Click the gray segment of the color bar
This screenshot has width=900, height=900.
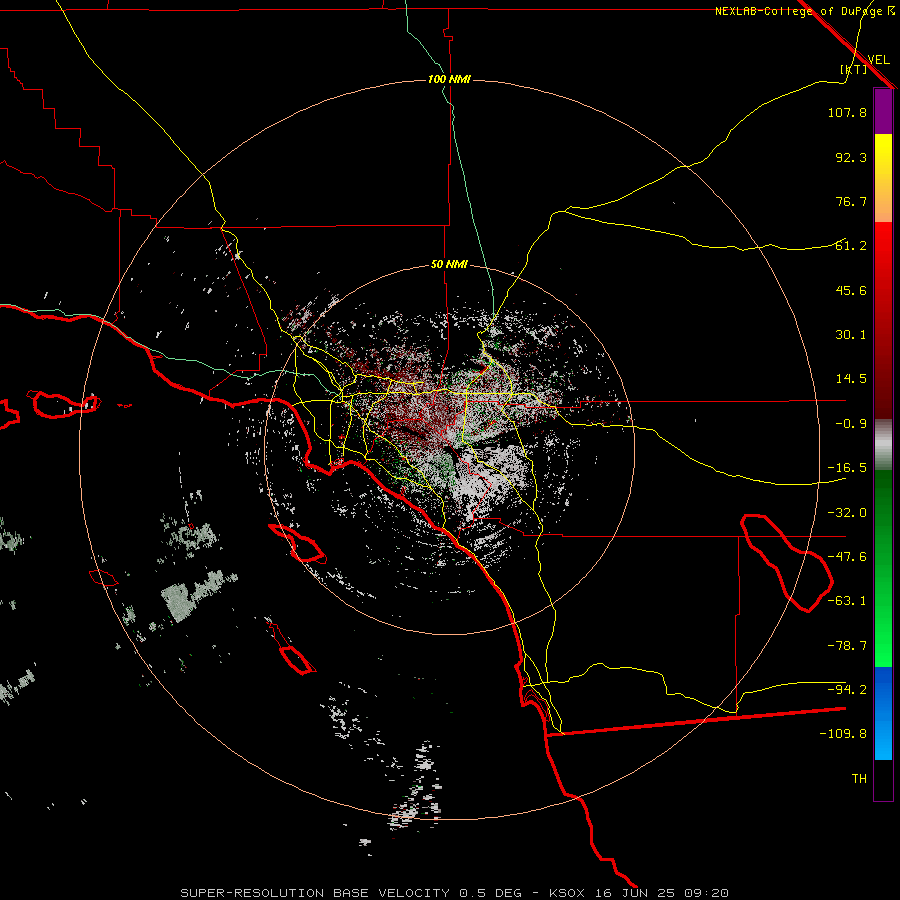pyautogui.click(x=883, y=445)
